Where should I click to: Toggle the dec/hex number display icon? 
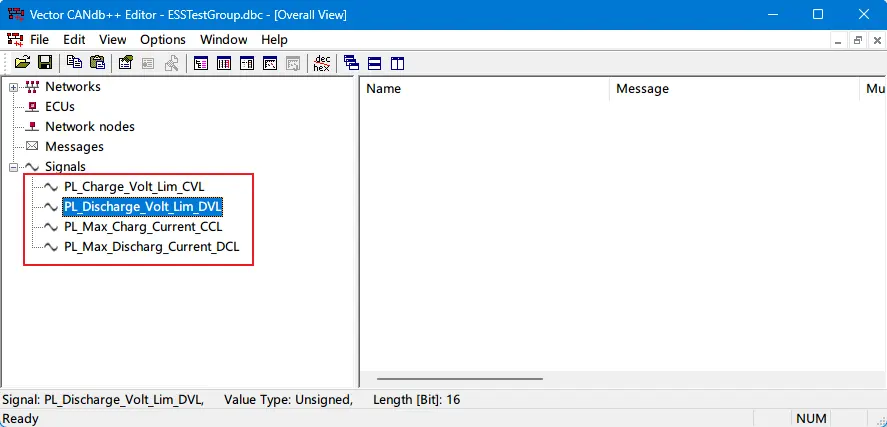tap(321, 63)
